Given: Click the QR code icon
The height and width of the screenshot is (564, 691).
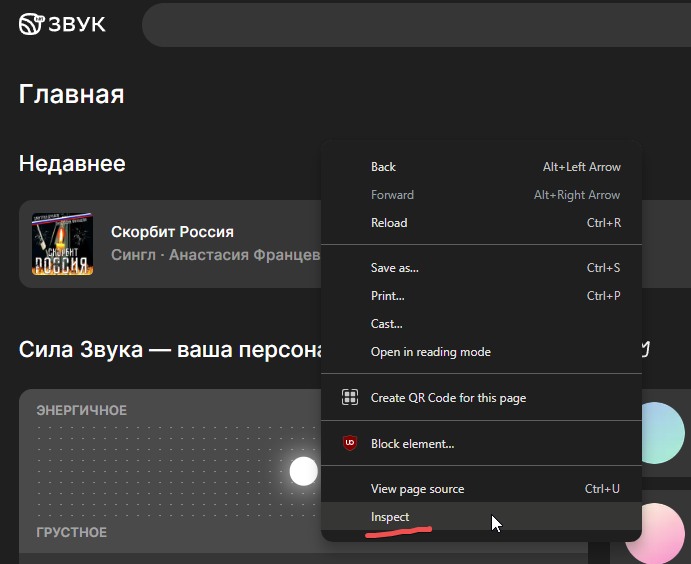Looking at the screenshot, I should [x=350, y=397].
